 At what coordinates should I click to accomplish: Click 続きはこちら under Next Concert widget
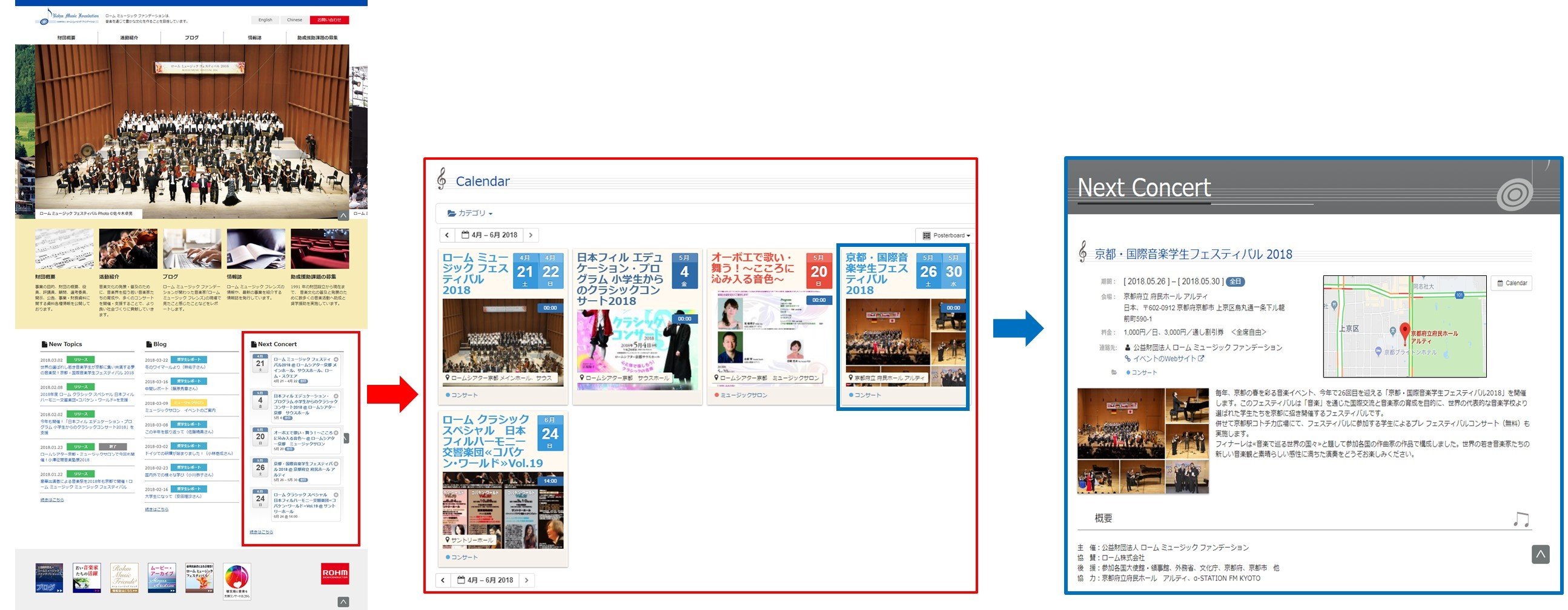point(261,532)
